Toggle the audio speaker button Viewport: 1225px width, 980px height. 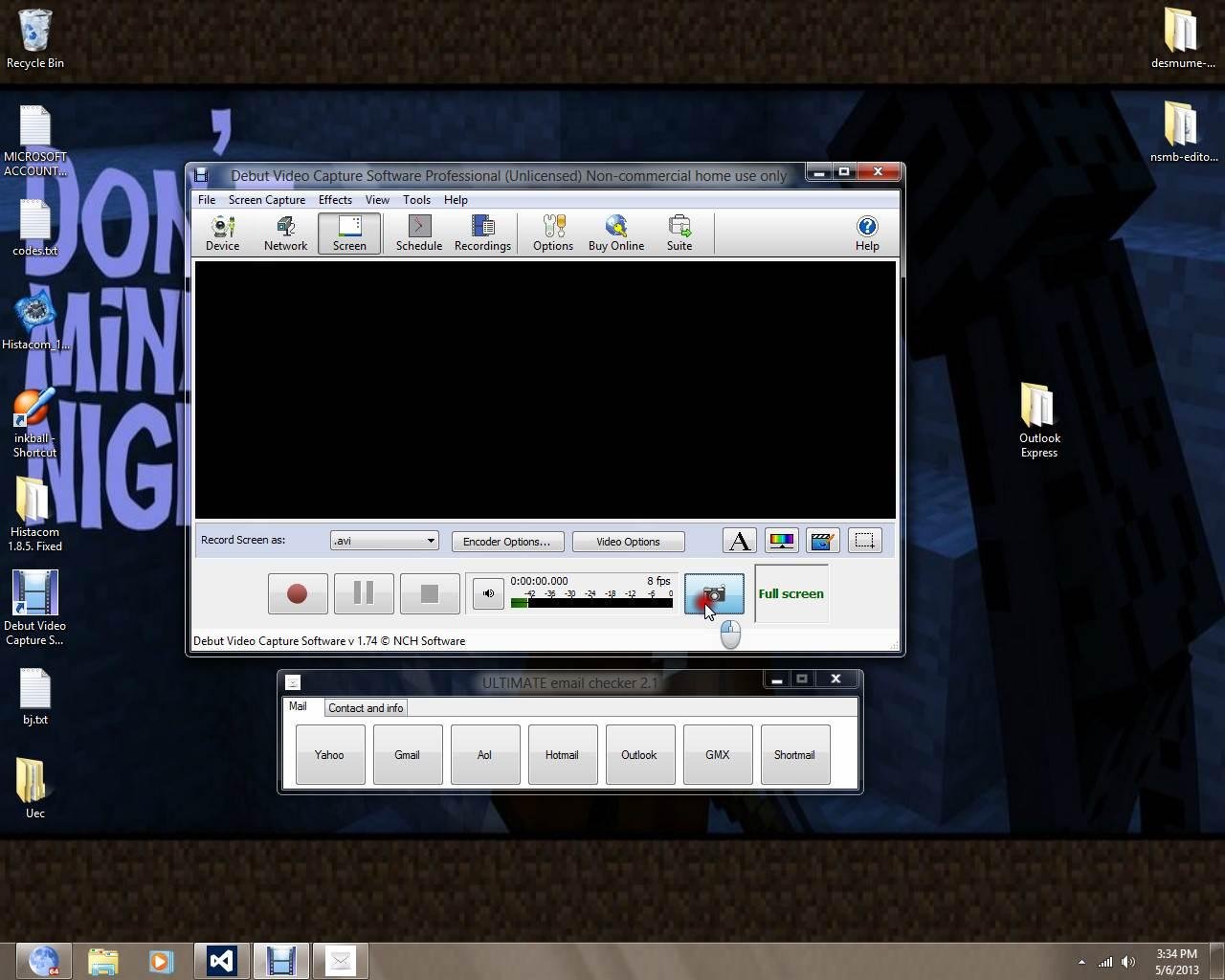pos(488,593)
